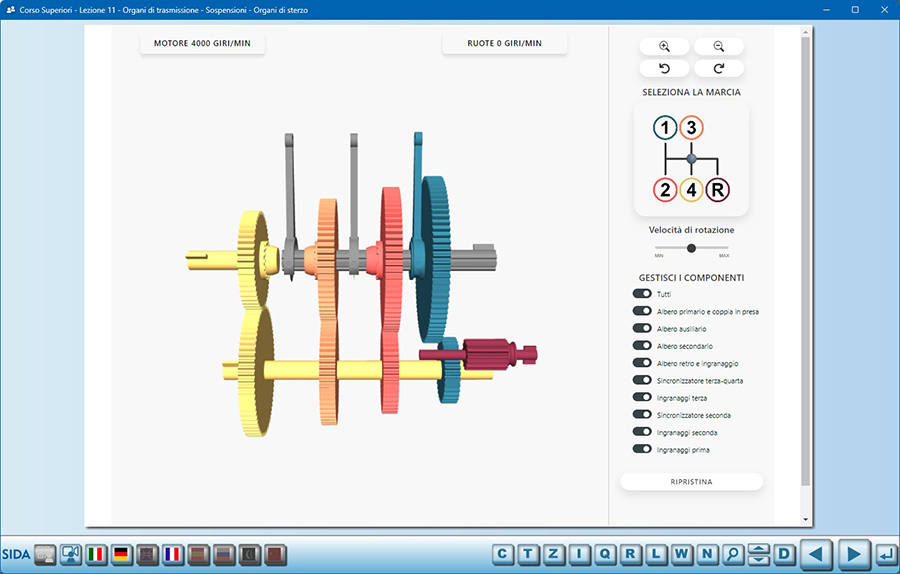900x574 pixels.
Task: Click the Velocità di rotazione slider
Action: pyautogui.click(x=691, y=248)
